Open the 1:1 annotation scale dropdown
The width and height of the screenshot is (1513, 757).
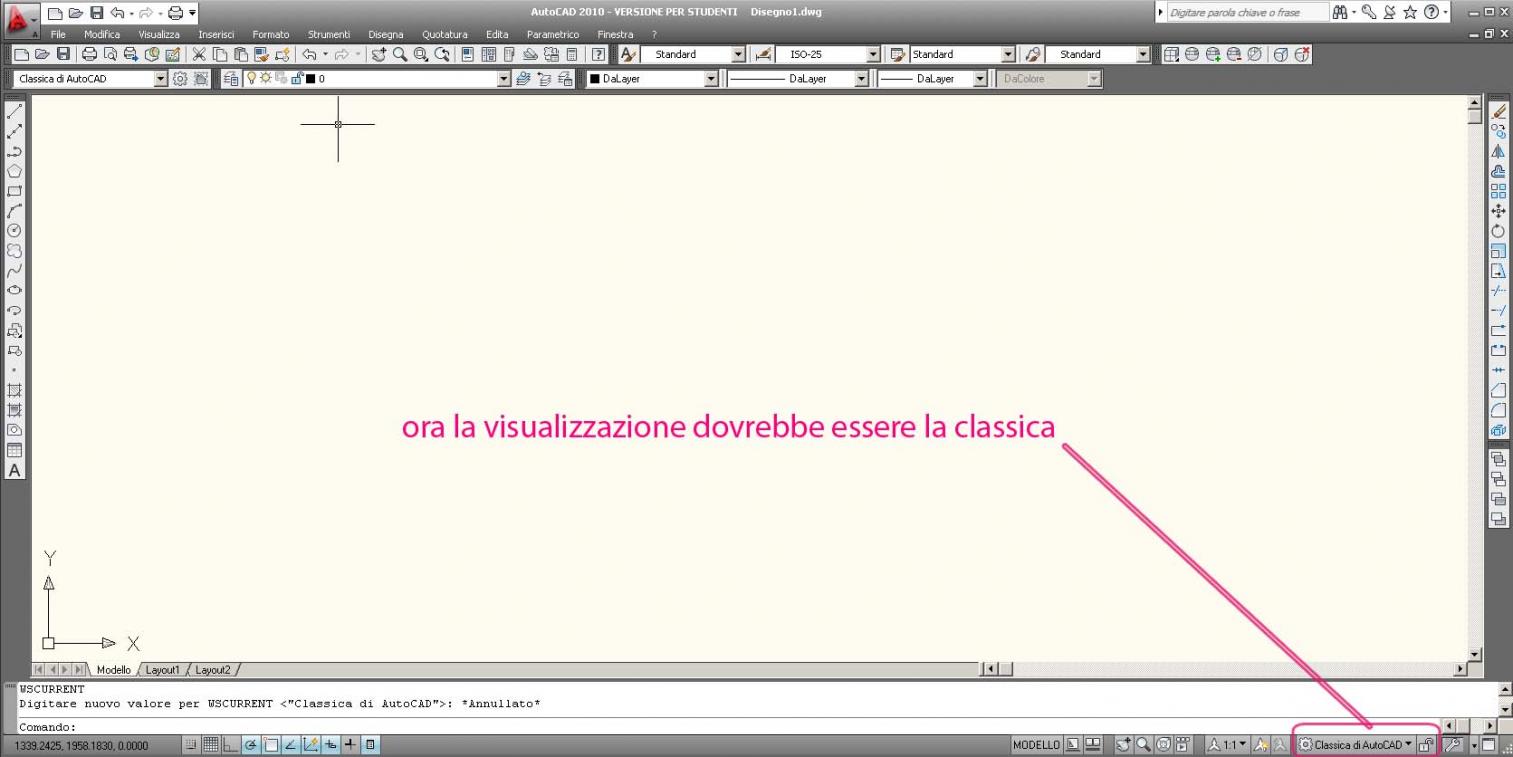point(1227,745)
